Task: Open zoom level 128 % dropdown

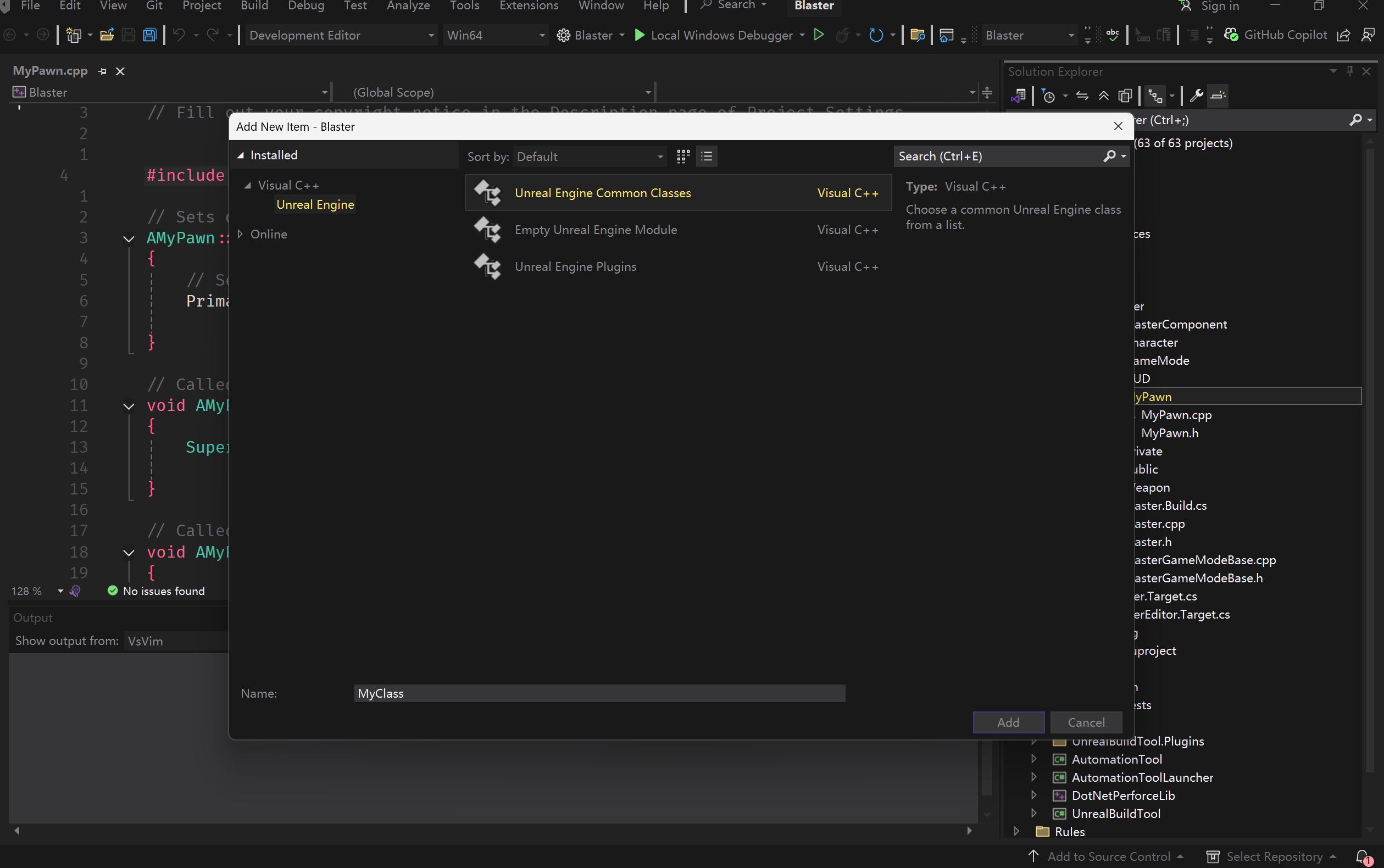Action: point(60,591)
